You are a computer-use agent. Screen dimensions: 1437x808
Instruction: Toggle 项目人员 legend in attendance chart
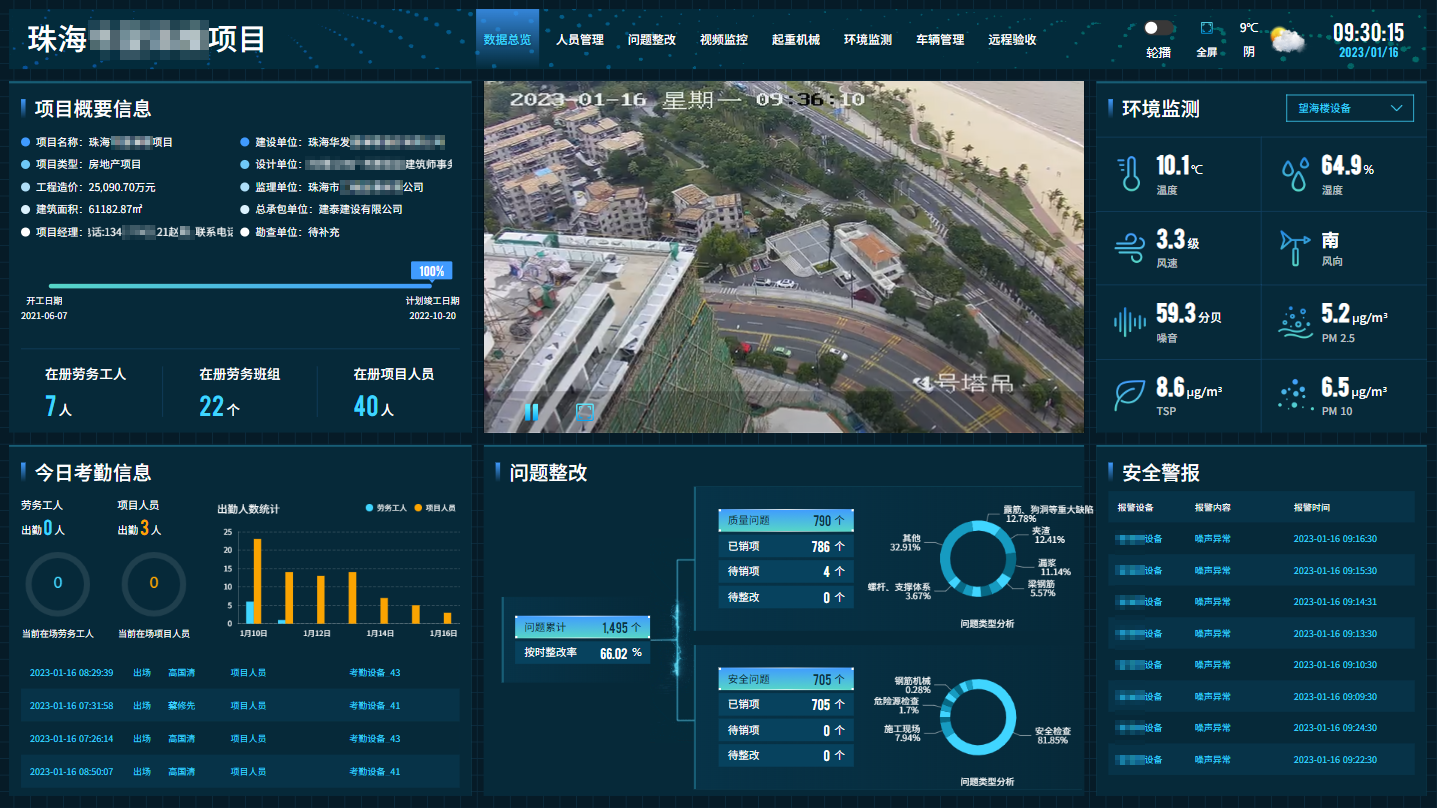[435, 508]
